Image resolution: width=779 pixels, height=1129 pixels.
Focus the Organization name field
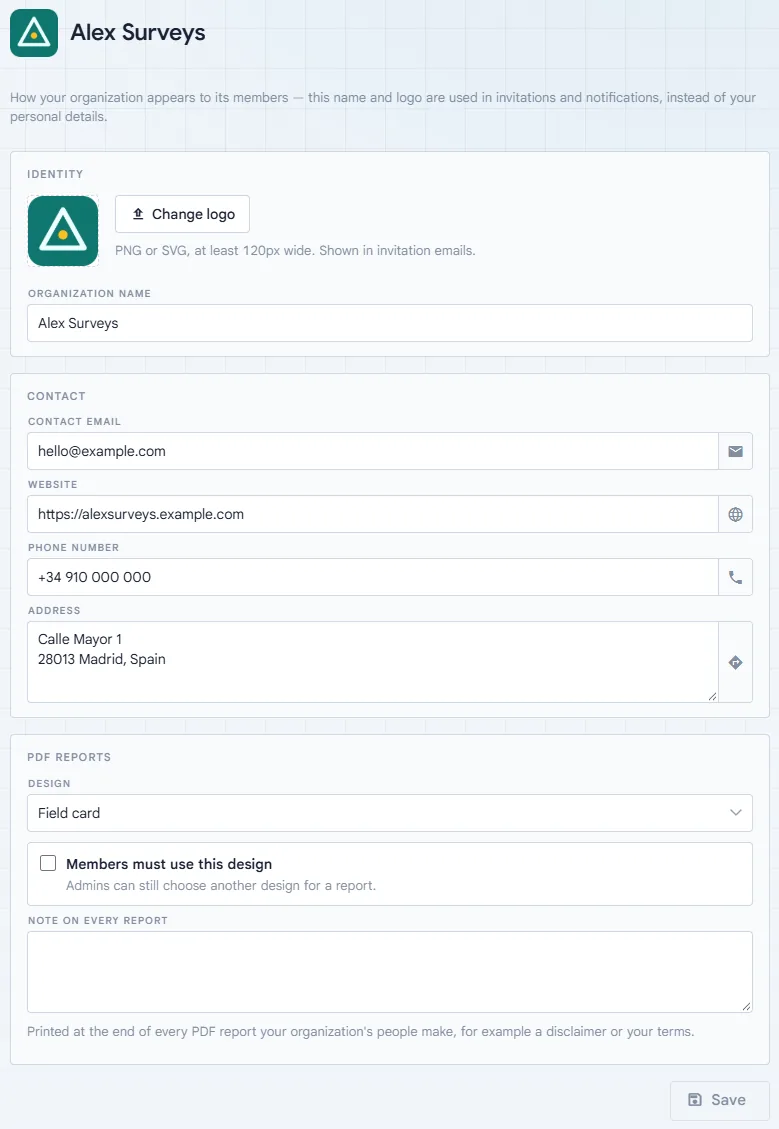[390, 323]
